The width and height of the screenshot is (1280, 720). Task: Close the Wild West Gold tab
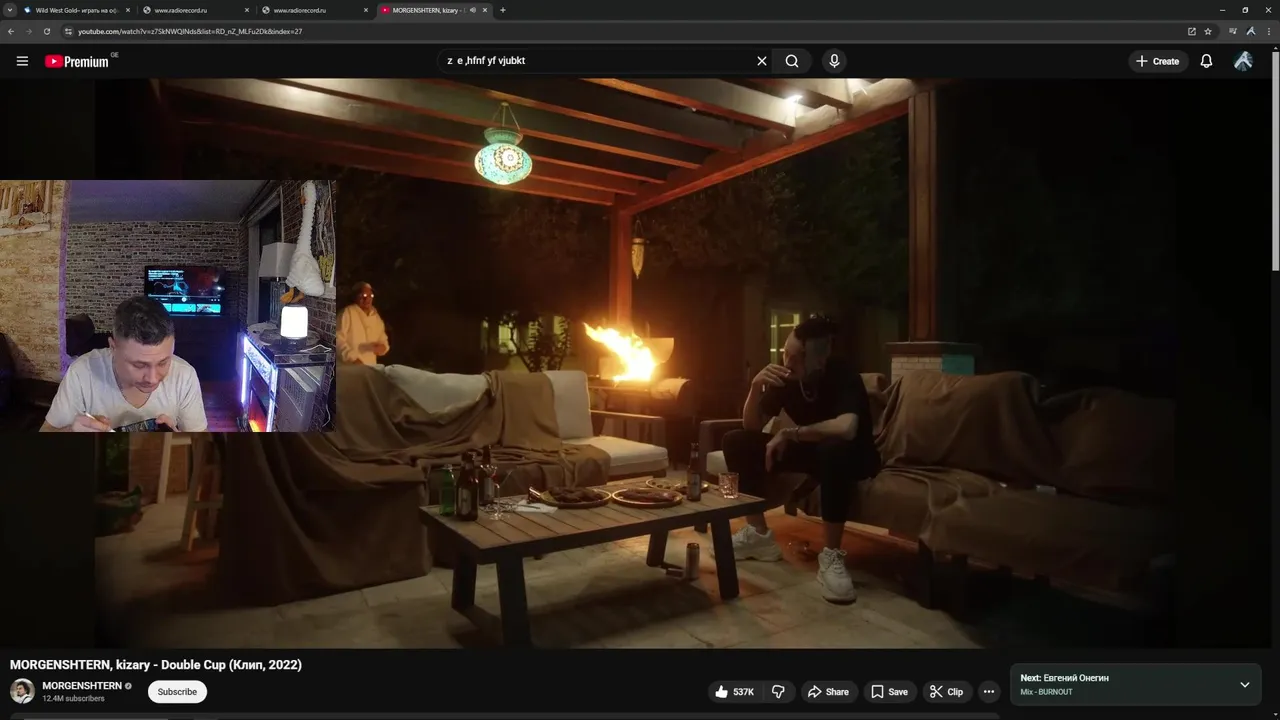click(127, 10)
